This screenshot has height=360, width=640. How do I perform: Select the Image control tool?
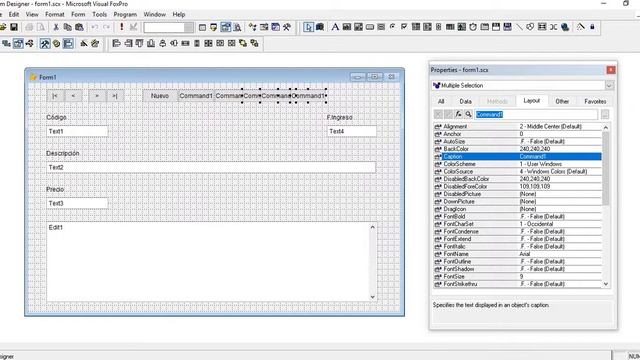pos(462,27)
